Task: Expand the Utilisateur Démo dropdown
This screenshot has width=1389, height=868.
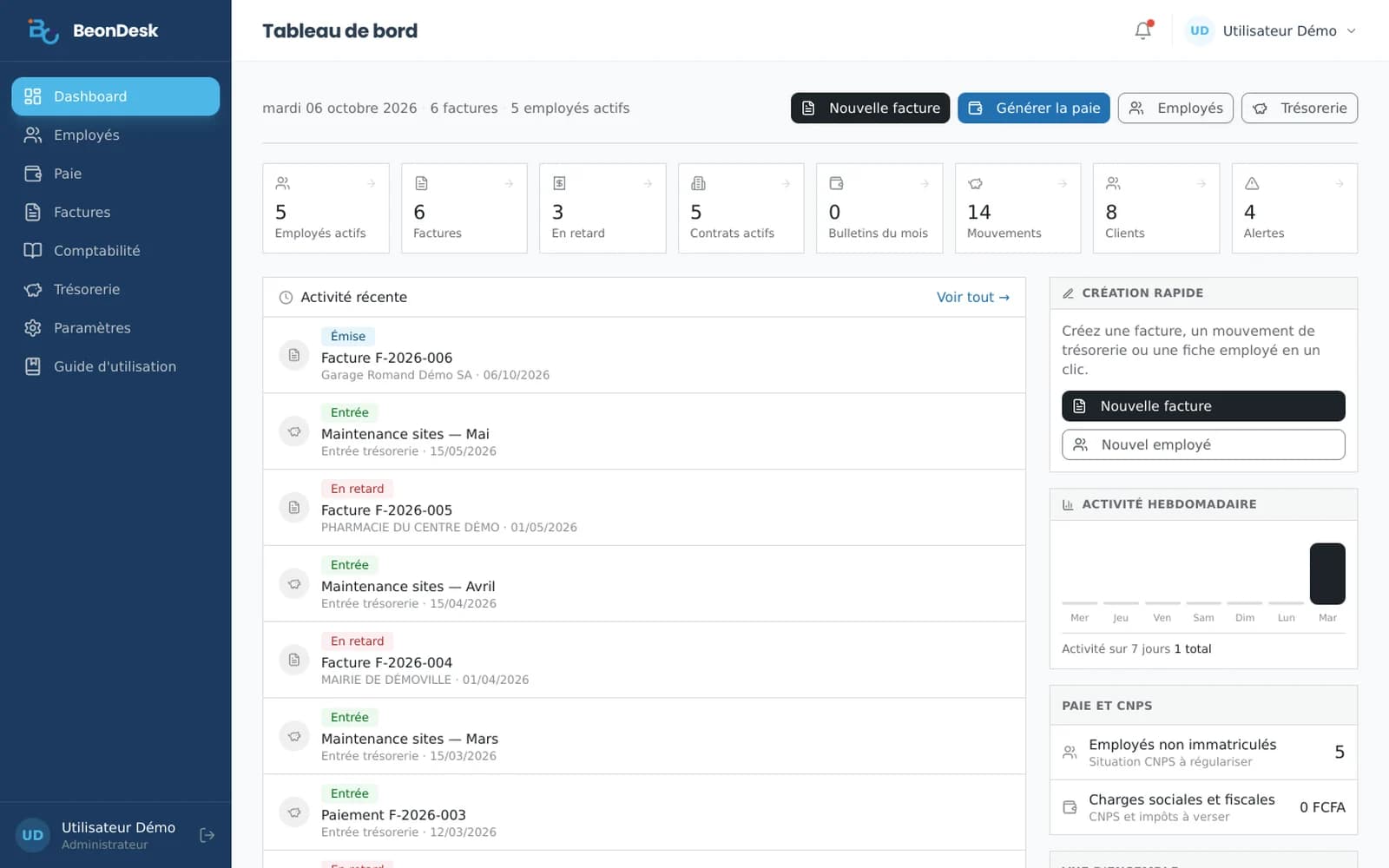Action: click(1272, 30)
